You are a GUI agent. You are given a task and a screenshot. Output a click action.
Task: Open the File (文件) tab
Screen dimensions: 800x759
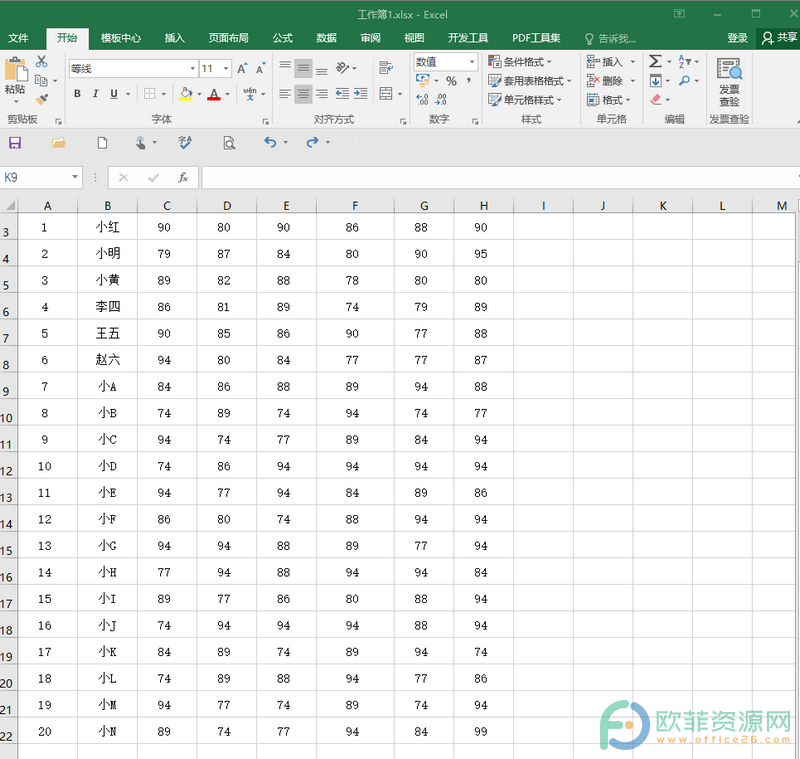click(18, 38)
